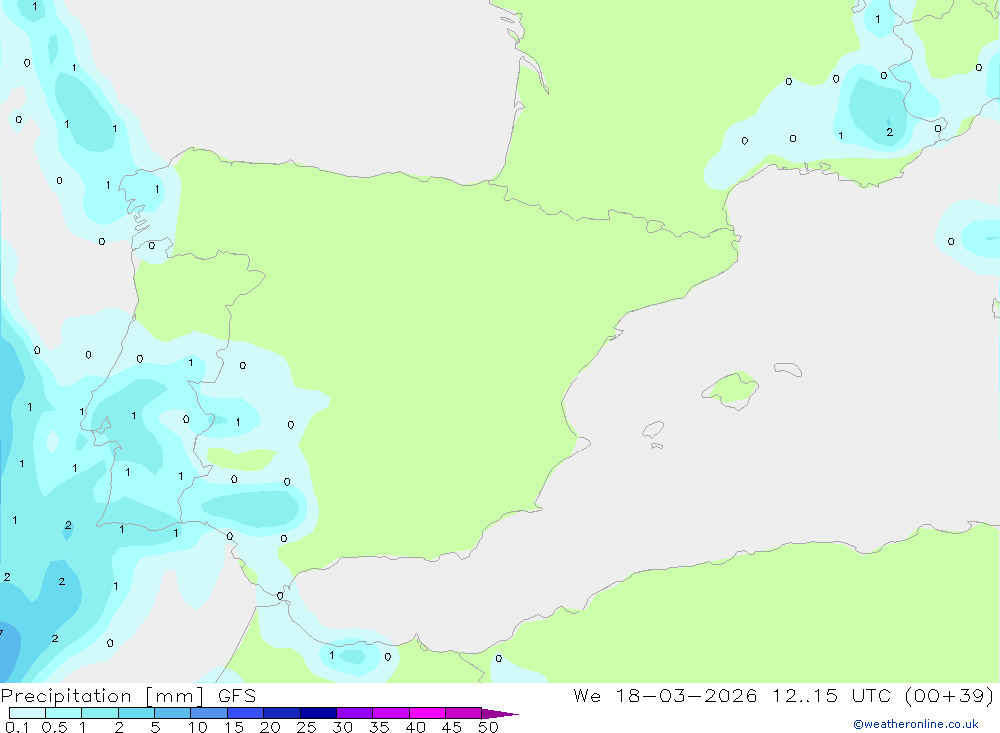Click the legend label '20'
Image resolution: width=1000 pixels, height=733 pixels.
pos(270,727)
